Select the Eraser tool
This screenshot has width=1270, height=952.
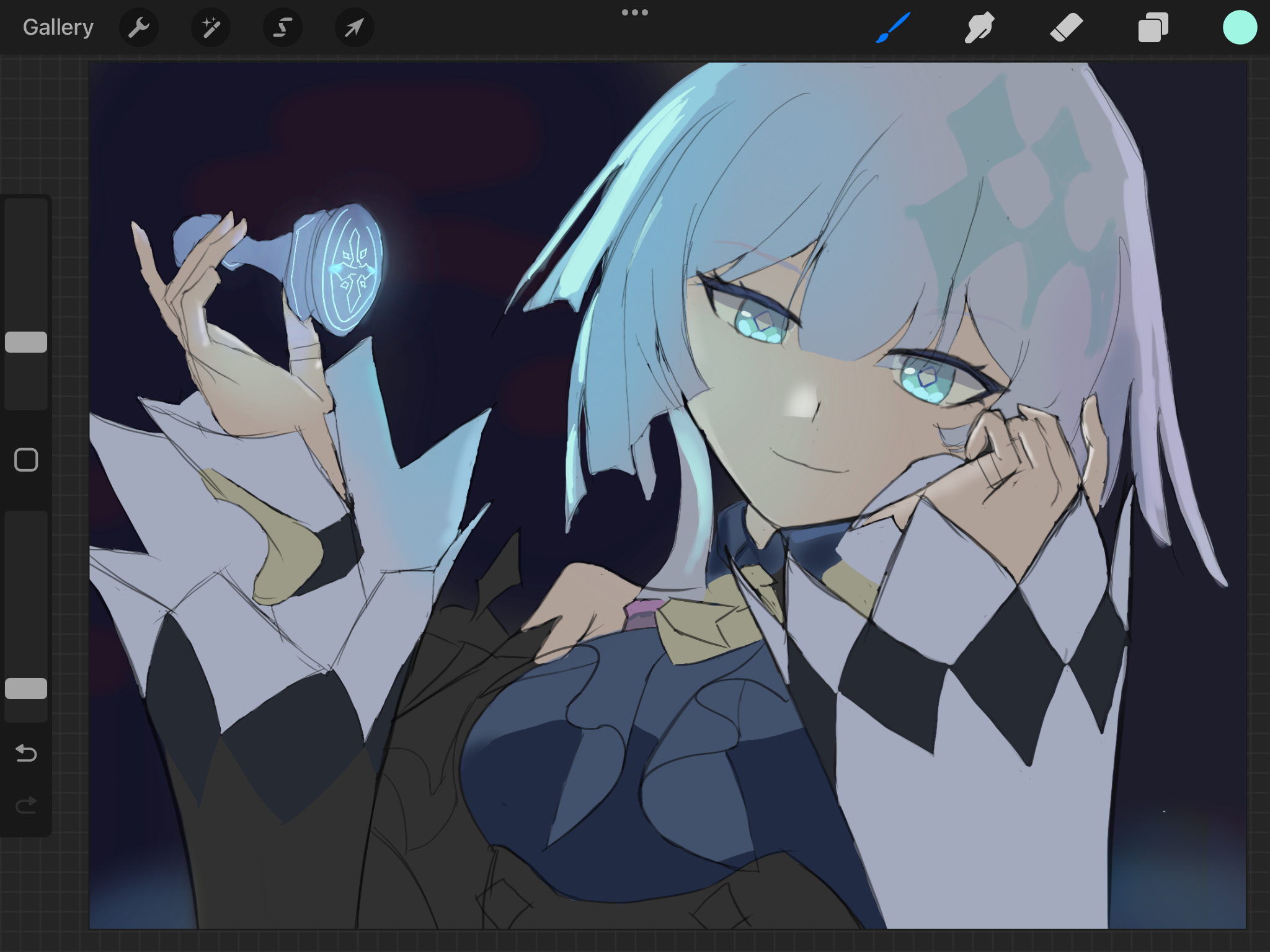point(1067,27)
